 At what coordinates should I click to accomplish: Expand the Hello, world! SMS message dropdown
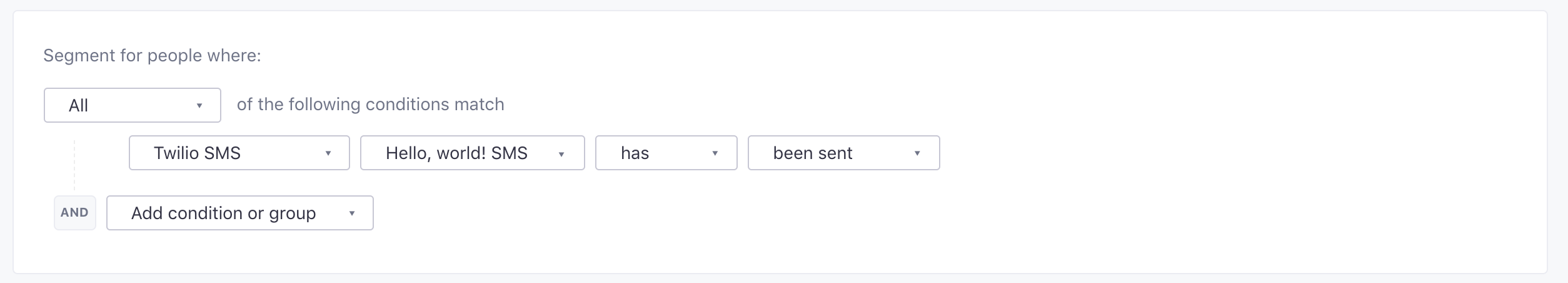(472, 153)
